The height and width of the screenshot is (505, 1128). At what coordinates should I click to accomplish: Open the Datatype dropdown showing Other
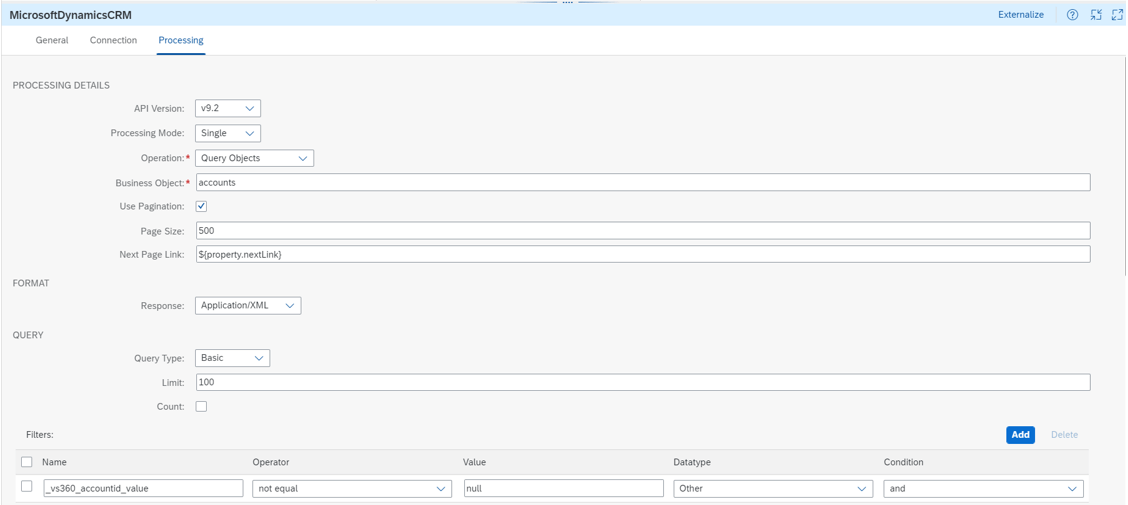(x=773, y=488)
